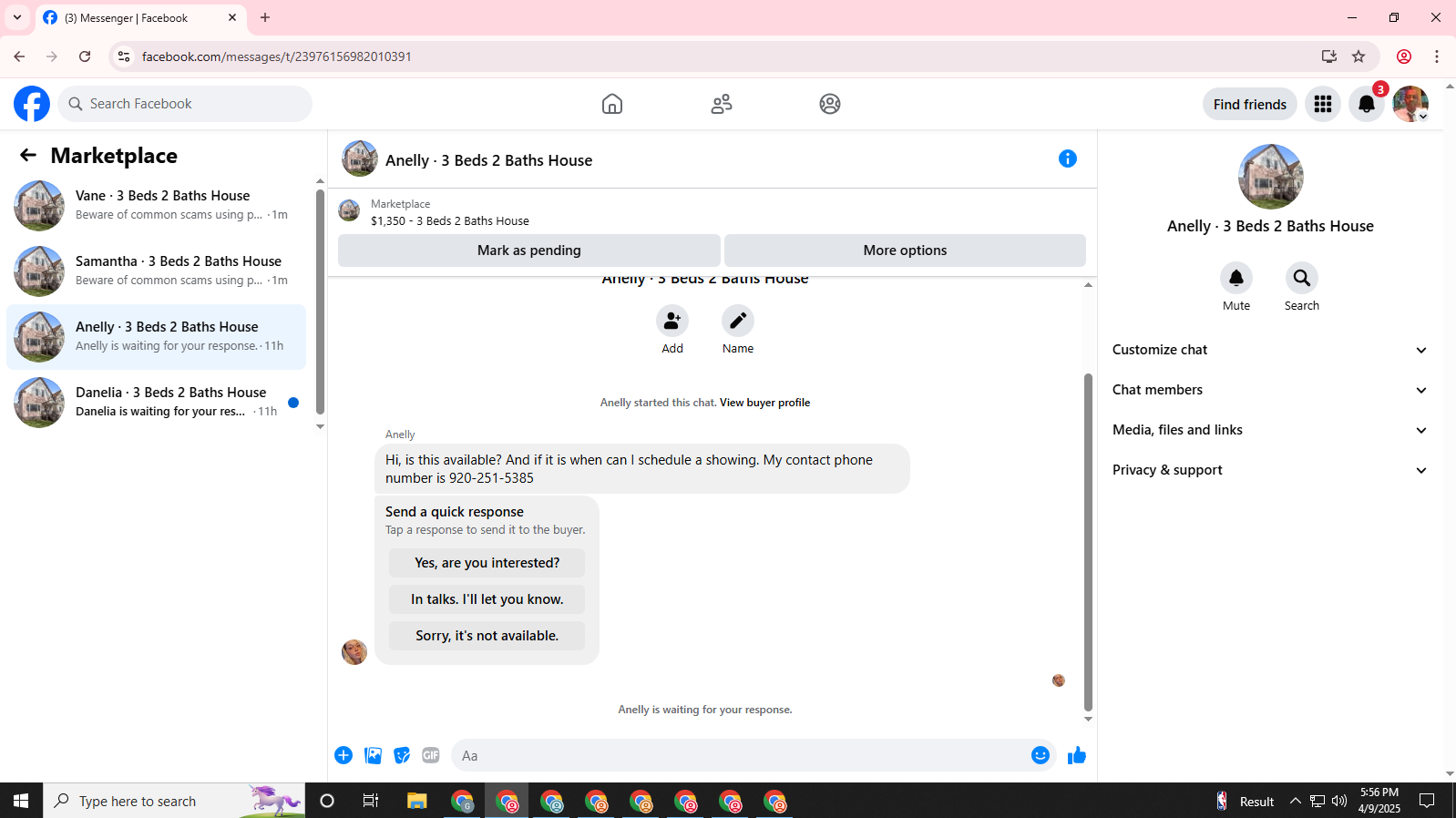The width and height of the screenshot is (1456, 818).
Task: Open Friends icon in top navigation
Action: [x=722, y=104]
